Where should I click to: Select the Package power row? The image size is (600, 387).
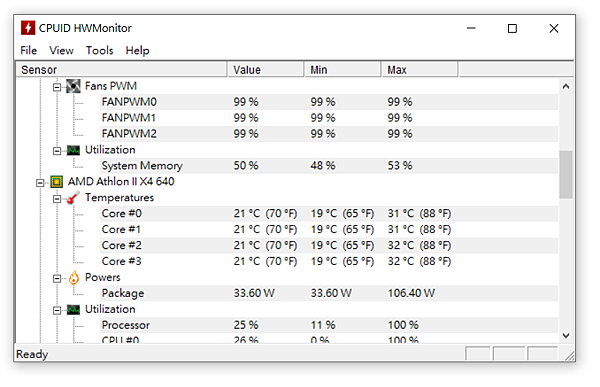pyautogui.click(x=287, y=293)
